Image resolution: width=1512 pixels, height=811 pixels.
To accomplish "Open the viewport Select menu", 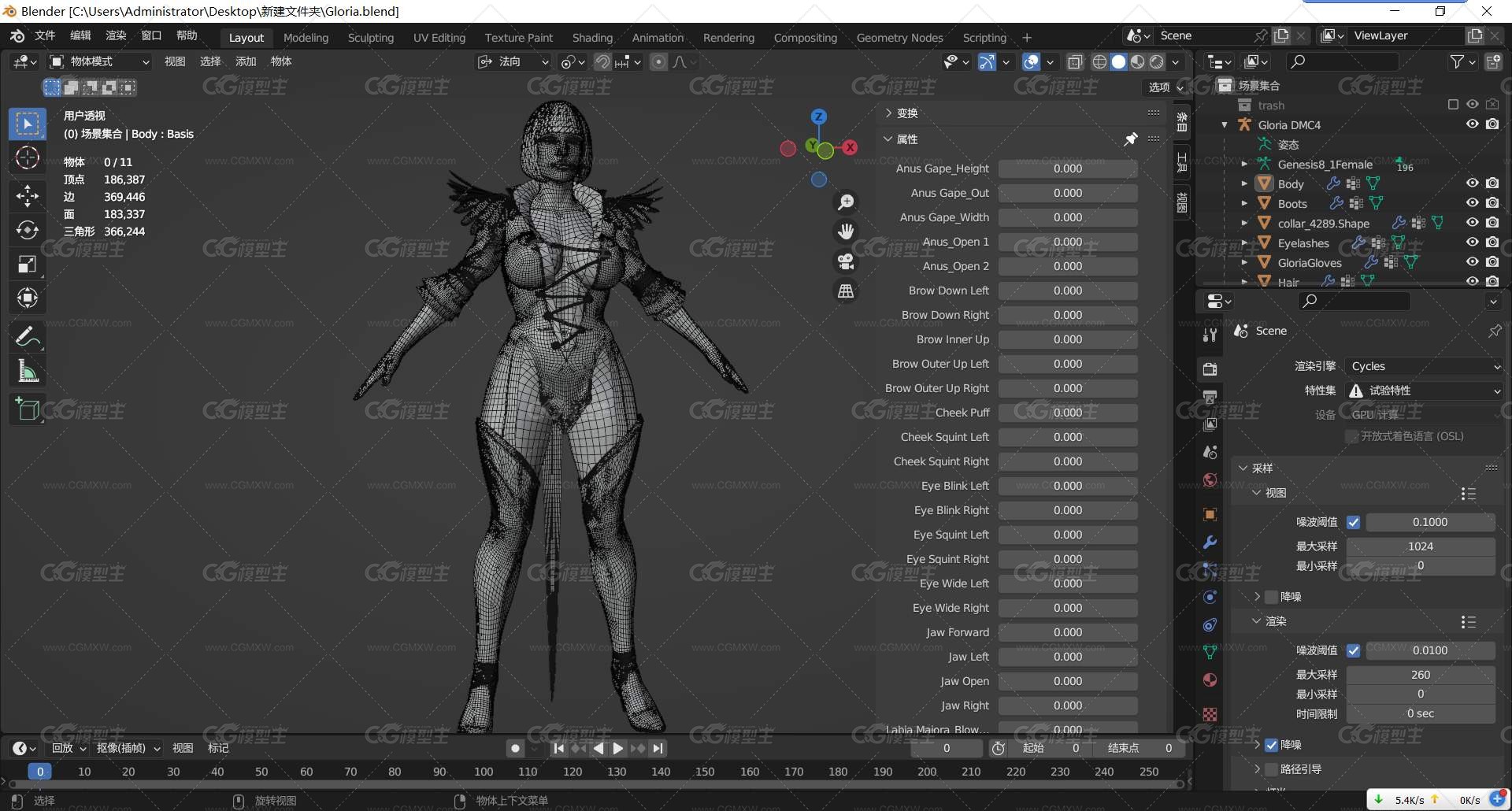I will point(210,61).
